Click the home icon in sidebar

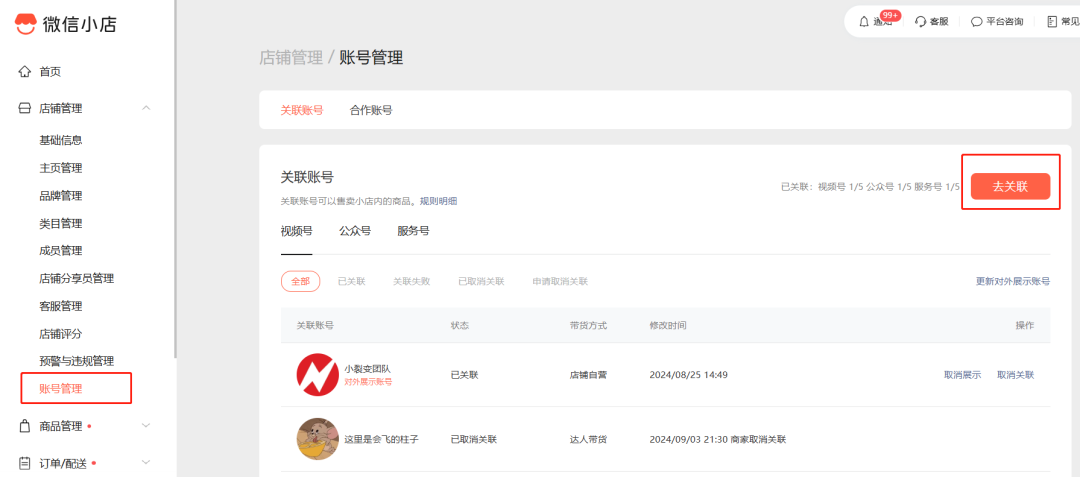25,71
